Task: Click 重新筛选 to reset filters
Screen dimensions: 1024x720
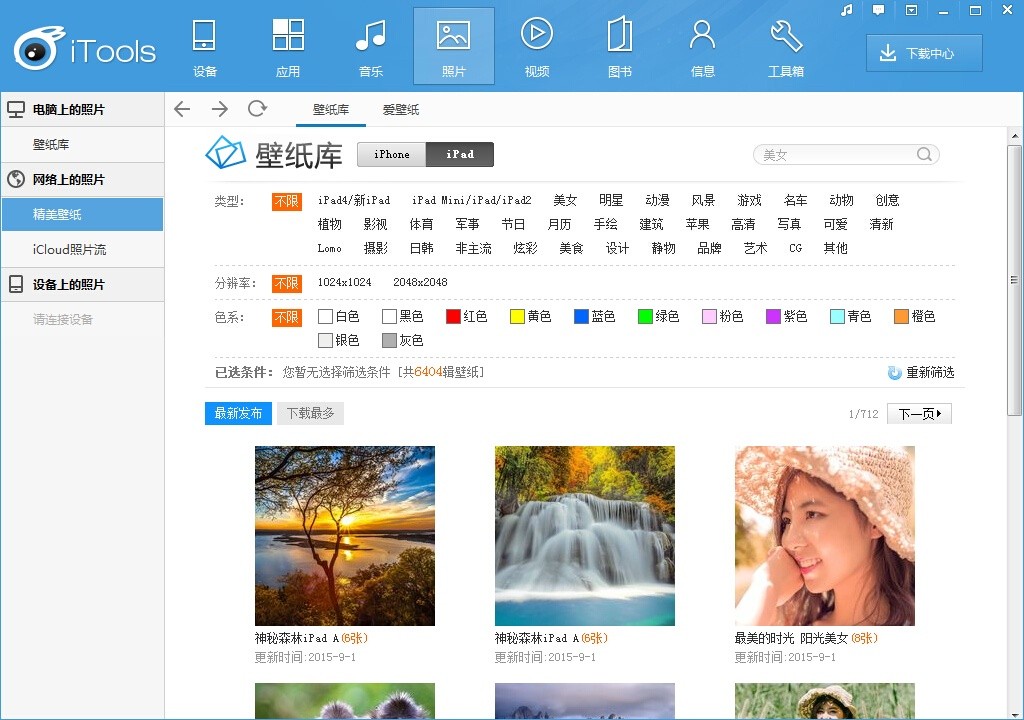Action: coord(929,372)
